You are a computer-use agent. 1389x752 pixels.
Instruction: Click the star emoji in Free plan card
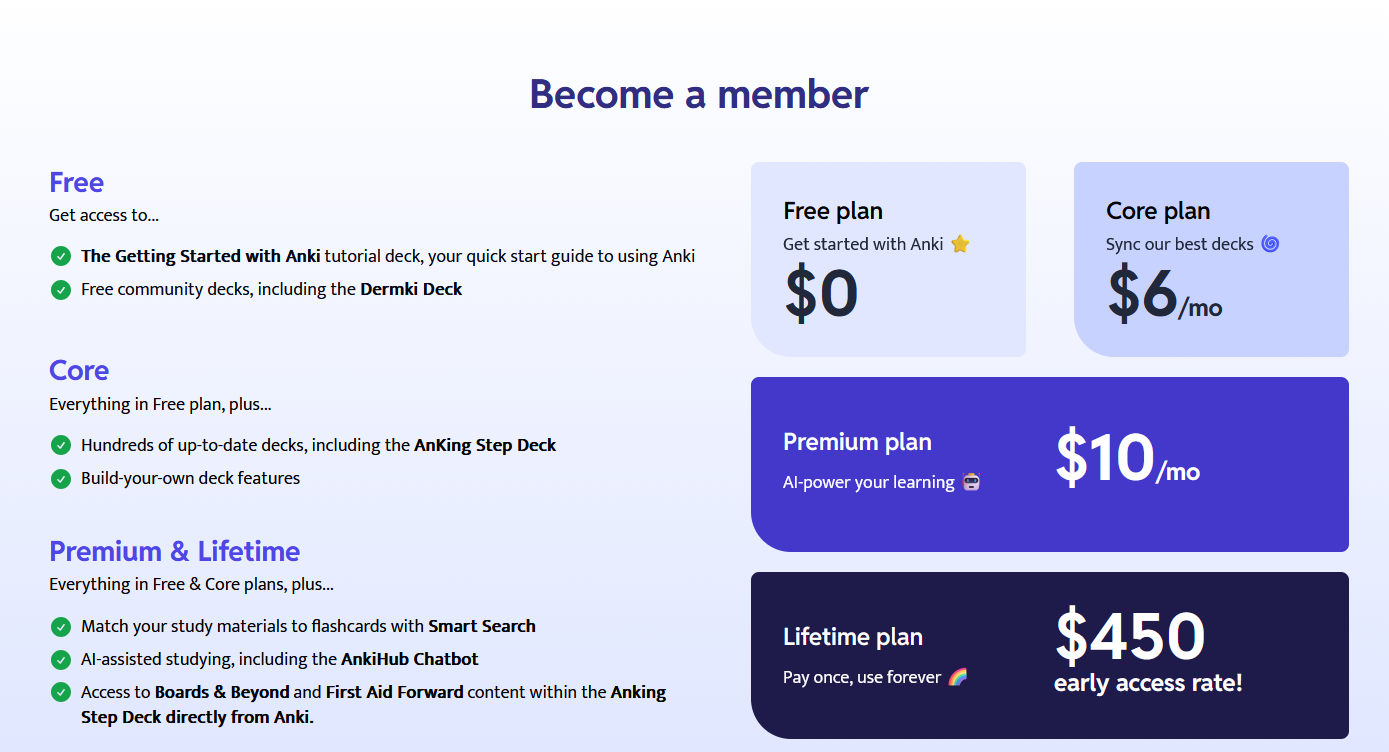click(960, 244)
